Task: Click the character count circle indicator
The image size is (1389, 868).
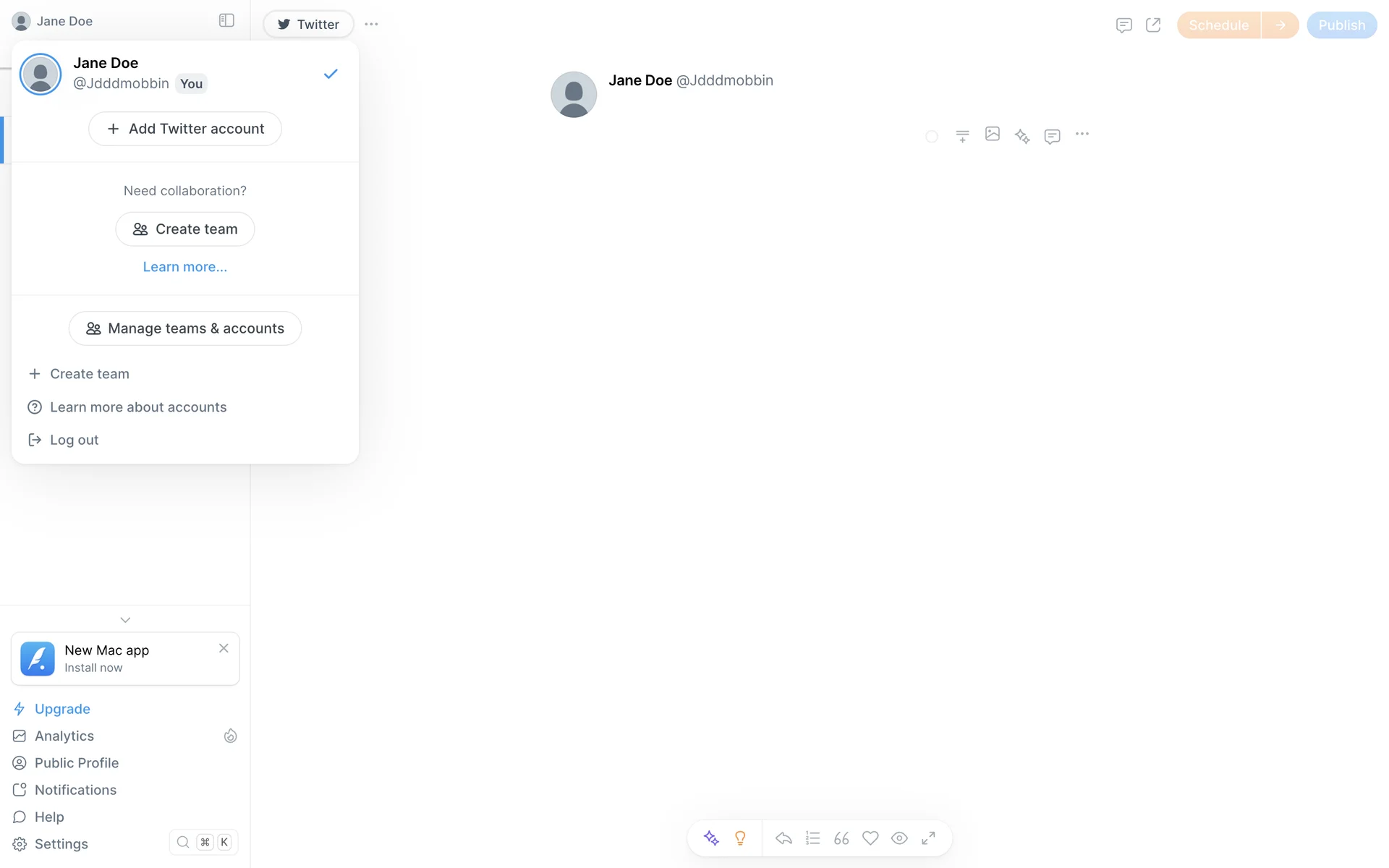Action: click(x=932, y=136)
